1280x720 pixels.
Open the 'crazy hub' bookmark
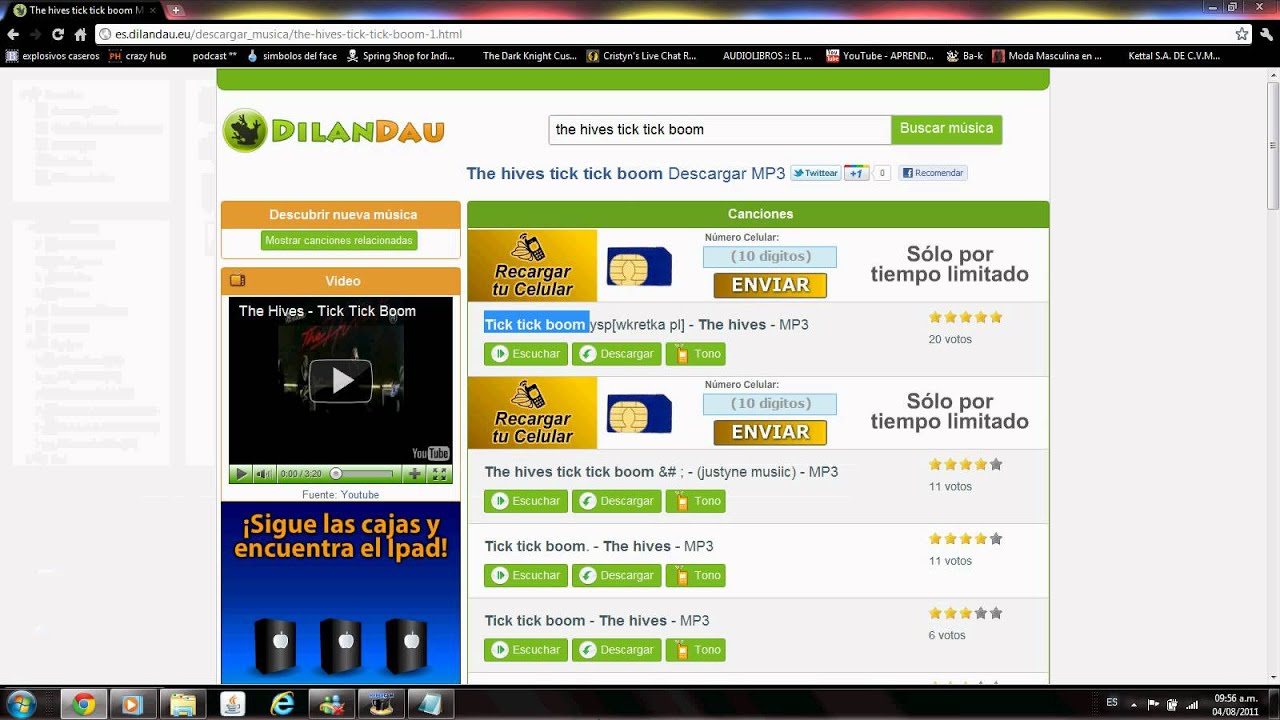[x=138, y=56]
